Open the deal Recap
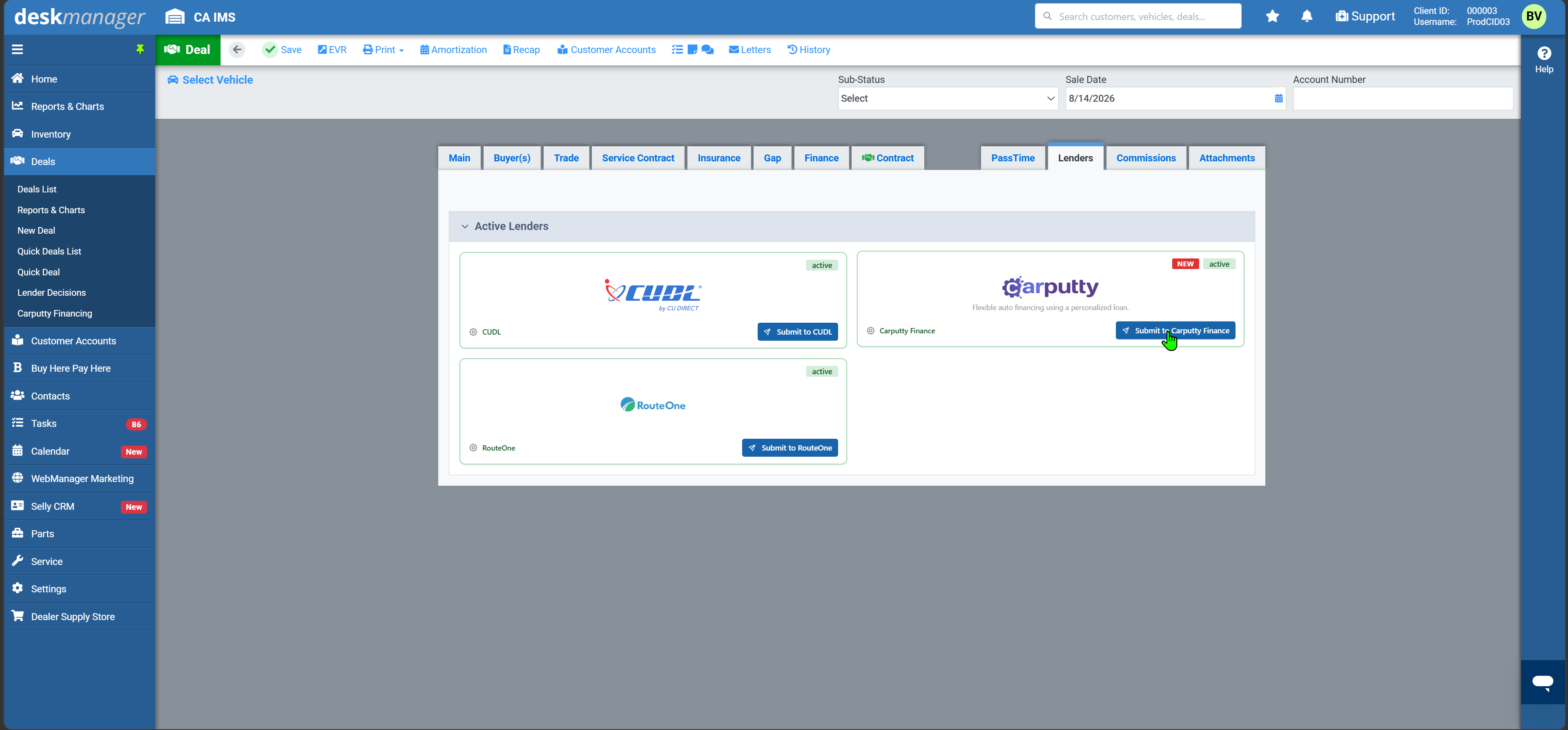This screenshot has height=730, width=1568. tap(522, 50)
